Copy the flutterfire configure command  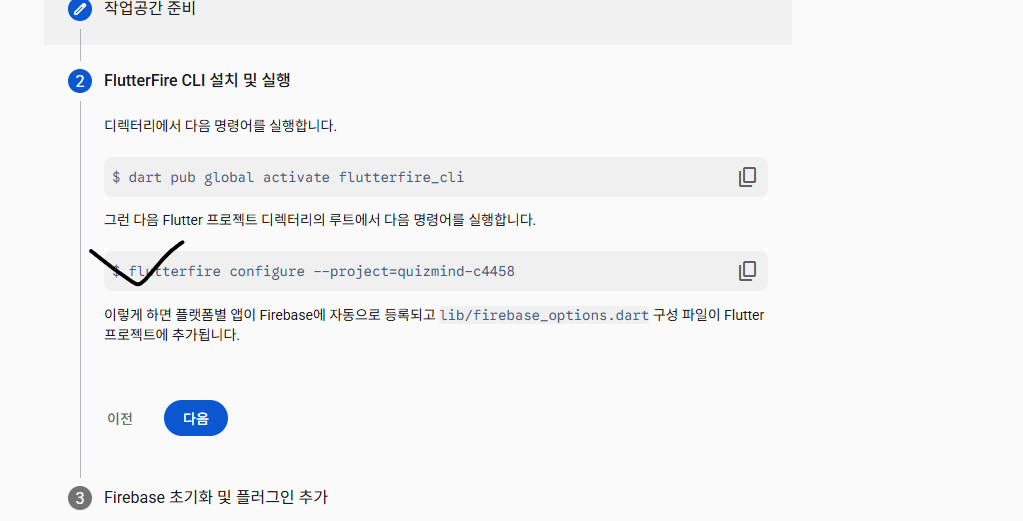[x=747, y=271]
